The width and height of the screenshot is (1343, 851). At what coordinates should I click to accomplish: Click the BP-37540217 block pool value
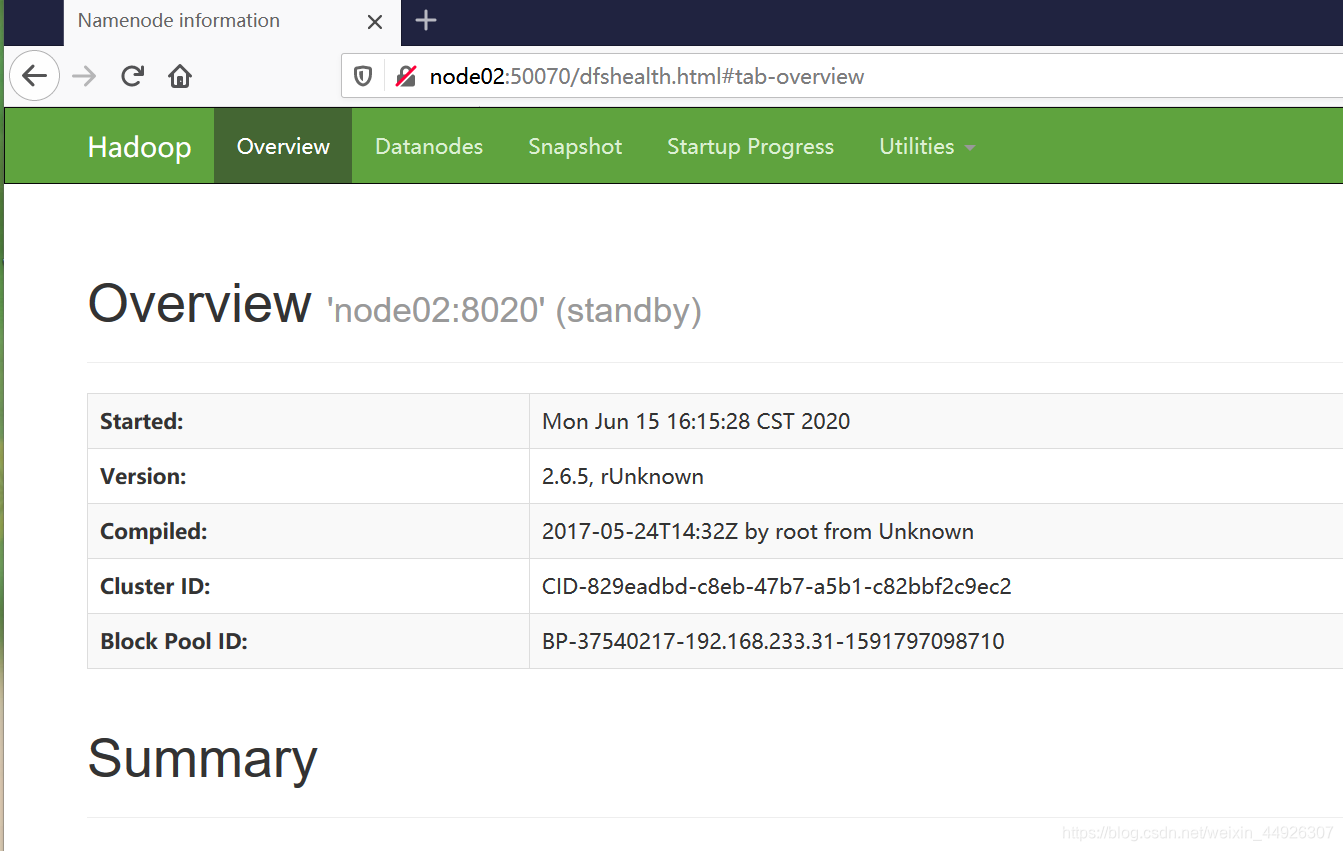point(773,641)
